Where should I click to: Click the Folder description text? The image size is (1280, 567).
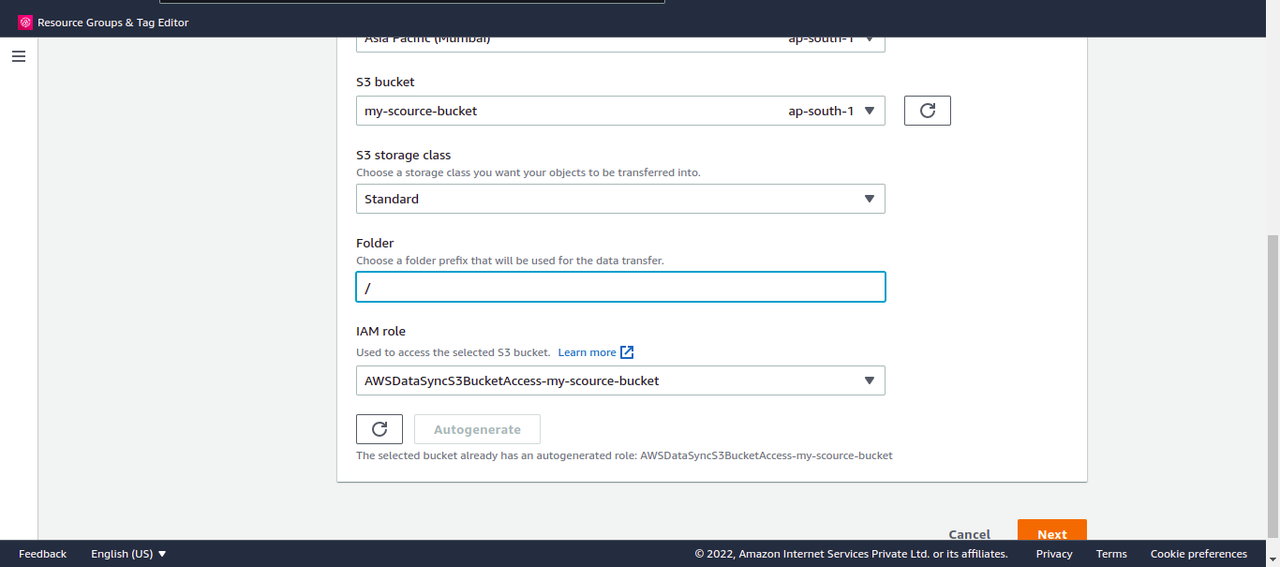[x=510, y=260]
